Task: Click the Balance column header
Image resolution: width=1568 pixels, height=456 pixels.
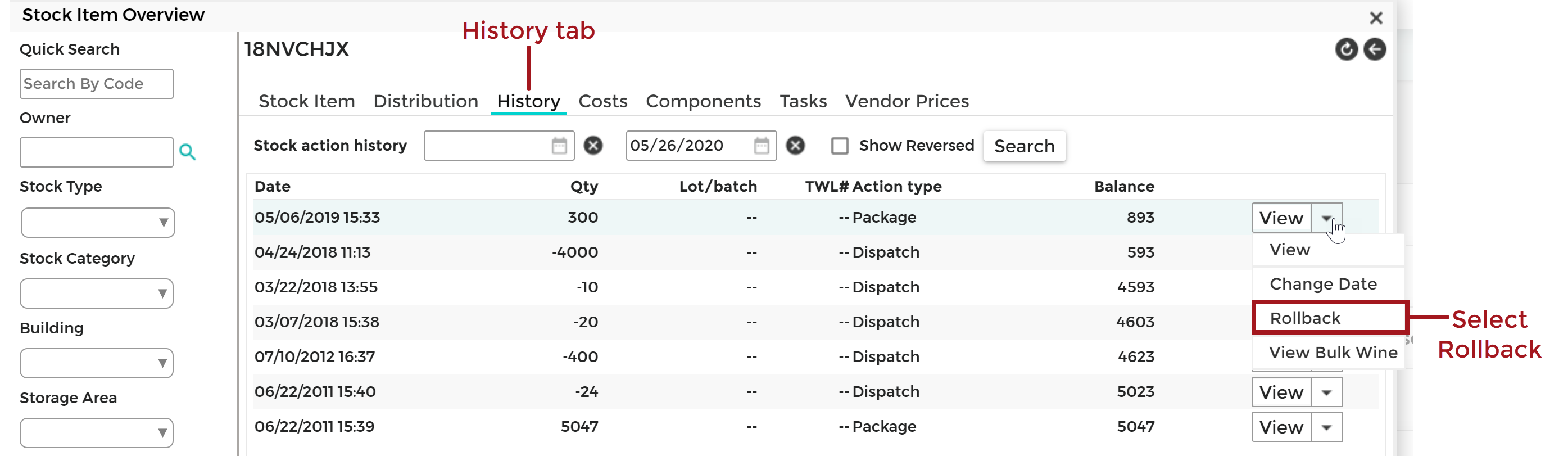Action: pyautogui.click(x=1123, y=186)
